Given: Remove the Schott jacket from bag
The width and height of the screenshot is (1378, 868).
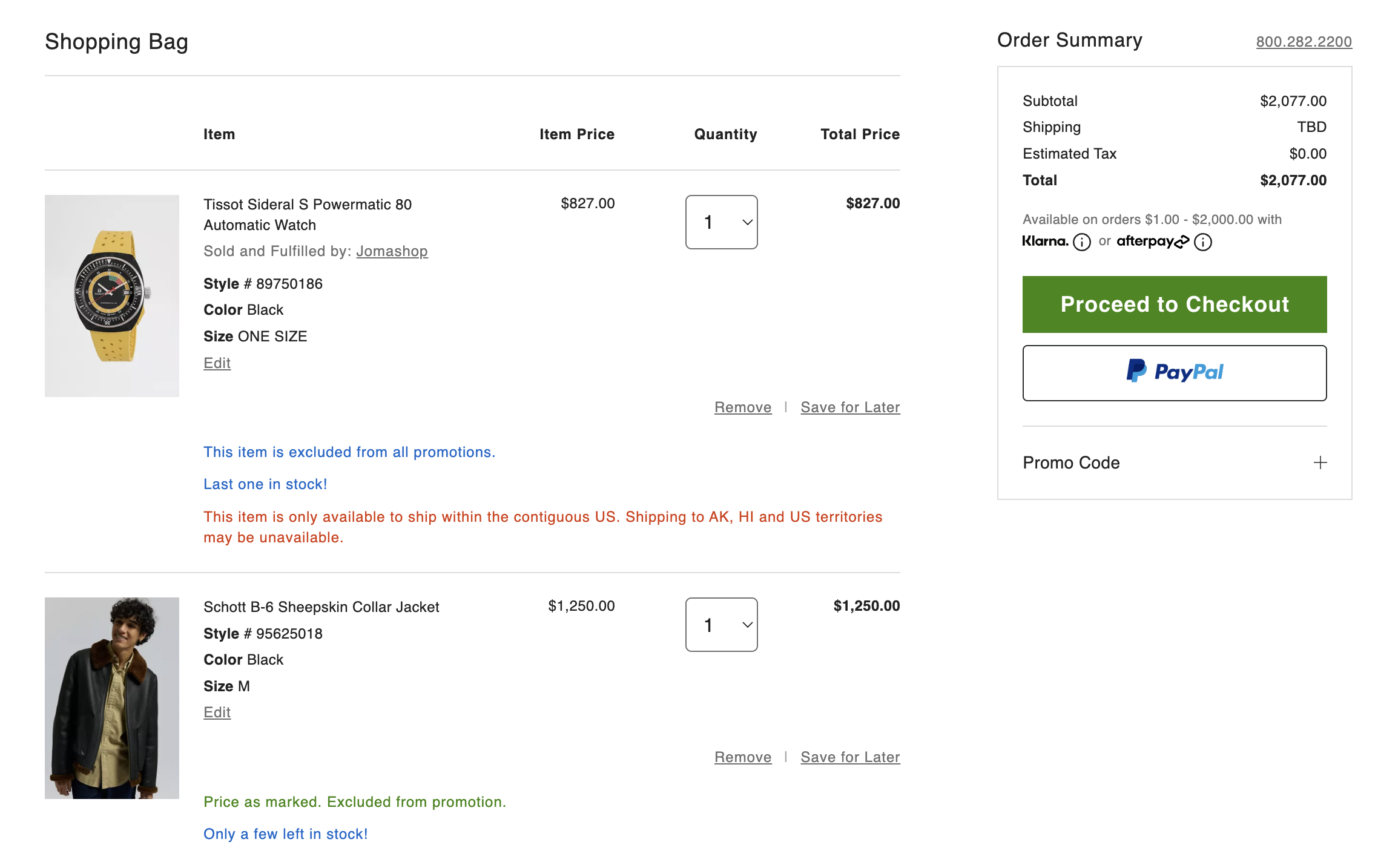Looking at the screenshot, I should coord(742,757).
